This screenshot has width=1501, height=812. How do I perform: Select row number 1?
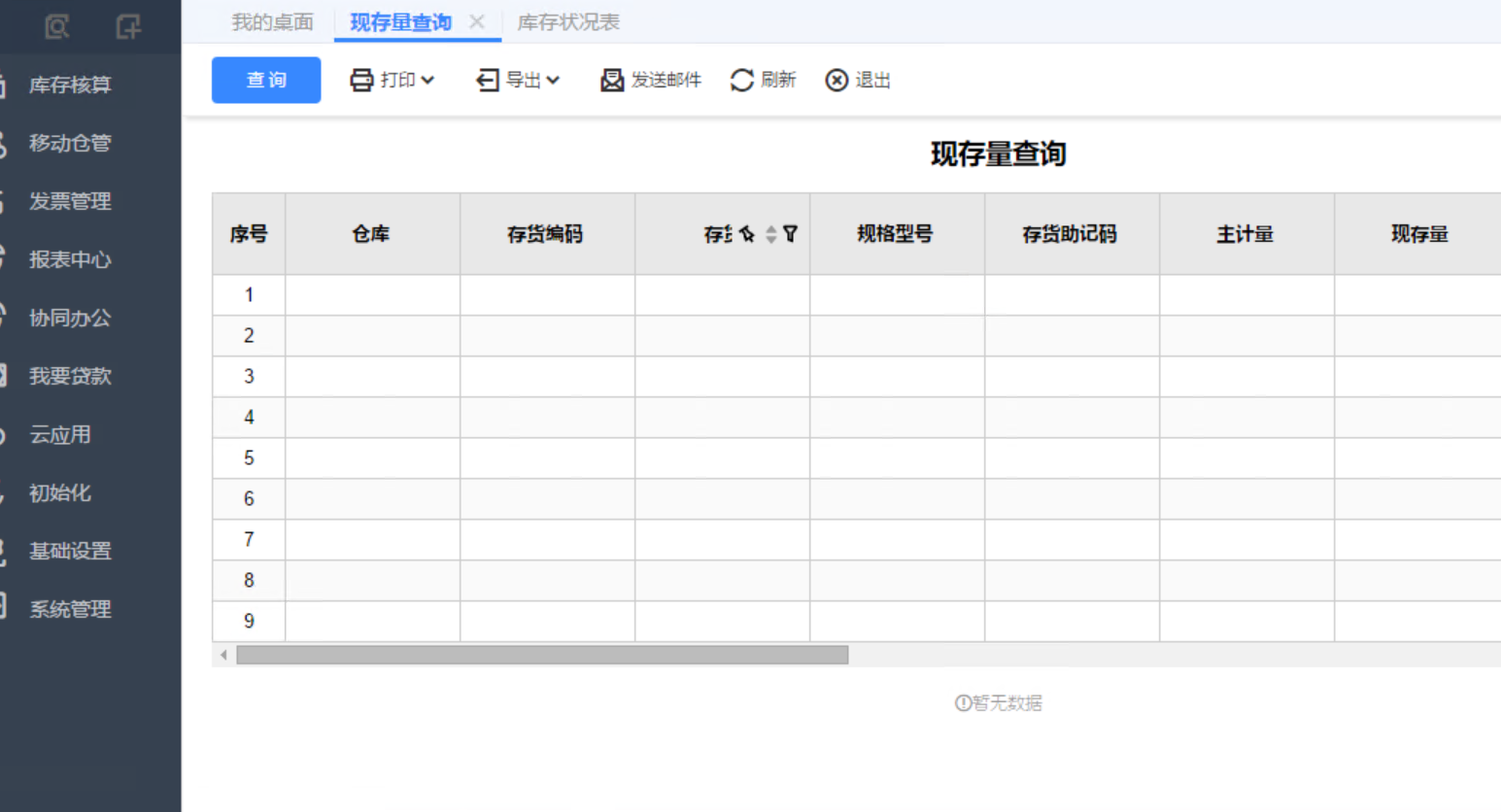click(x=249, y=294)
